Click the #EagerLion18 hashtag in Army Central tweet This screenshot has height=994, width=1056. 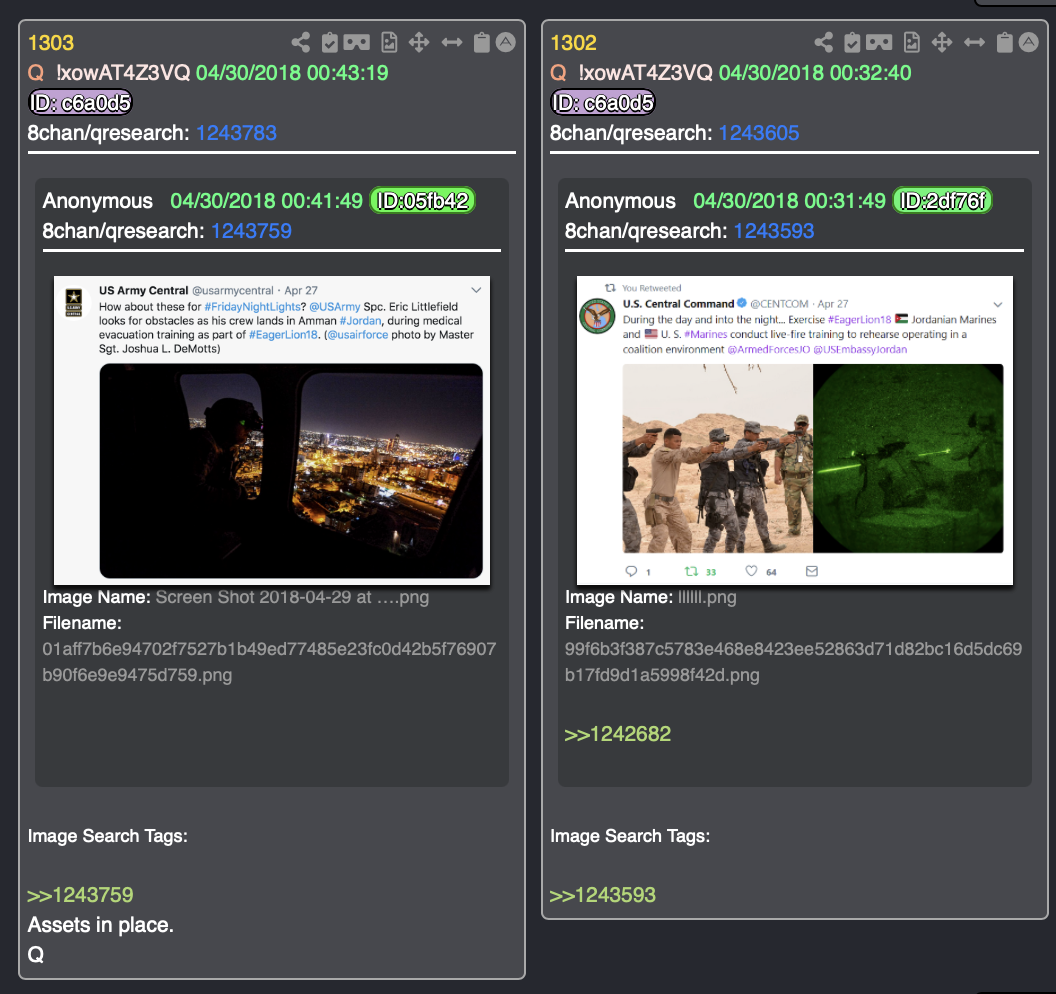tap(283, 335)
